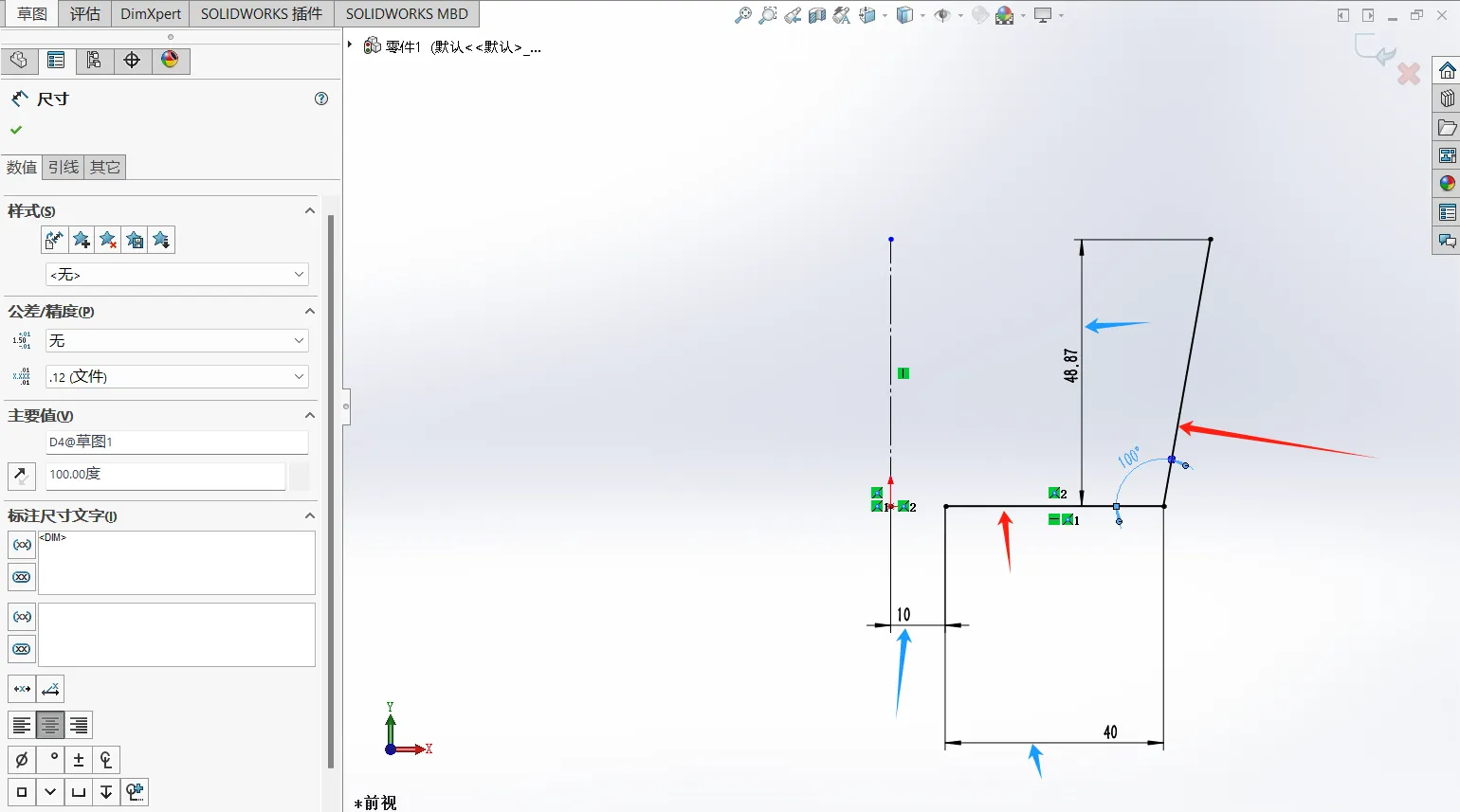Image resolution: width=1460 pixels, height=812 pixels.
Task: Insert the plus/minus symbol
Action: (x=79, y=759)
